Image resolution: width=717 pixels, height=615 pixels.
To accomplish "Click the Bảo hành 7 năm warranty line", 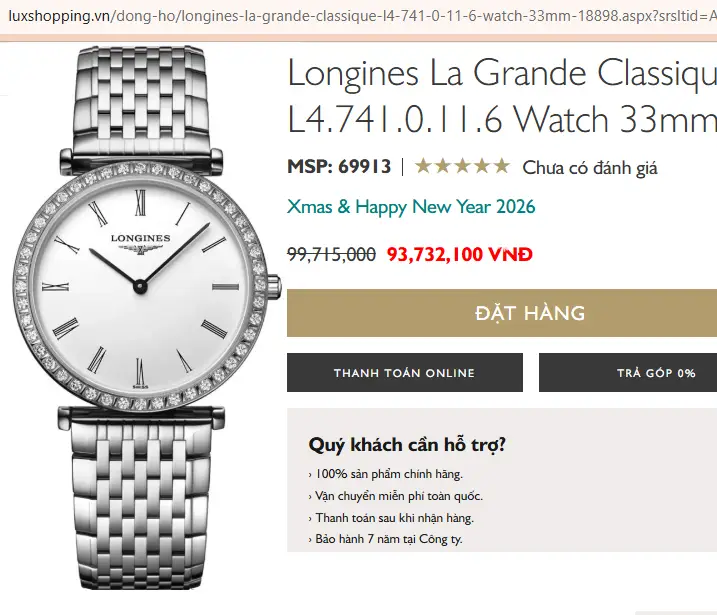I will click(386, 539).
